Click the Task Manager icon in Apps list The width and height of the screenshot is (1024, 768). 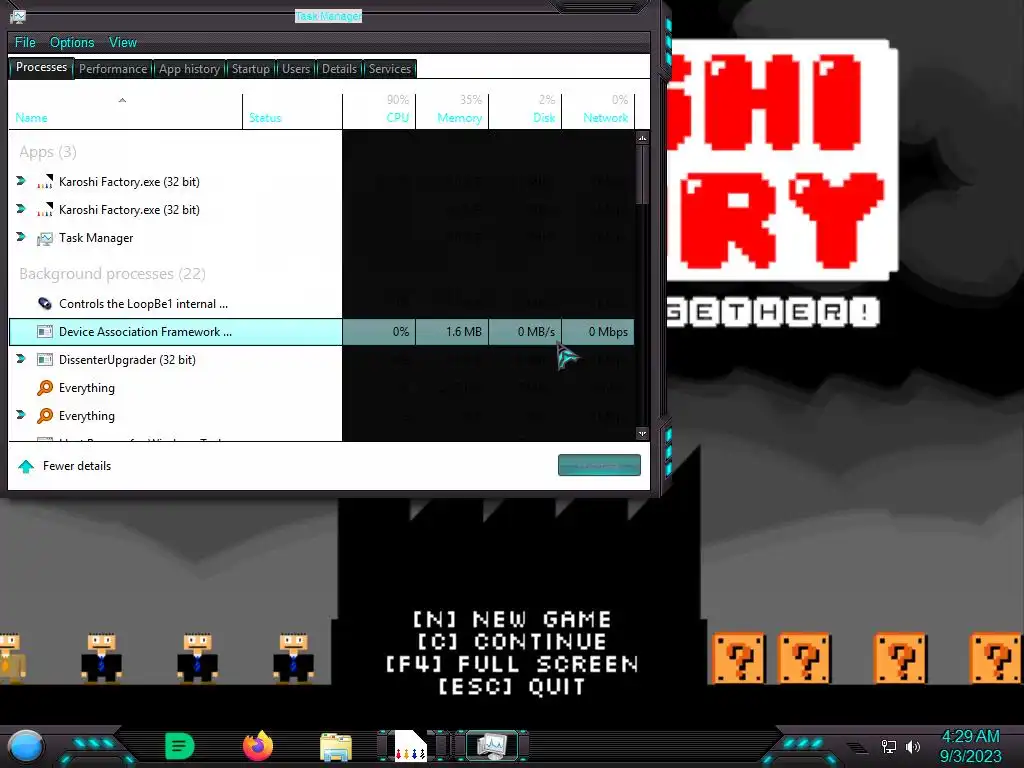44,238
